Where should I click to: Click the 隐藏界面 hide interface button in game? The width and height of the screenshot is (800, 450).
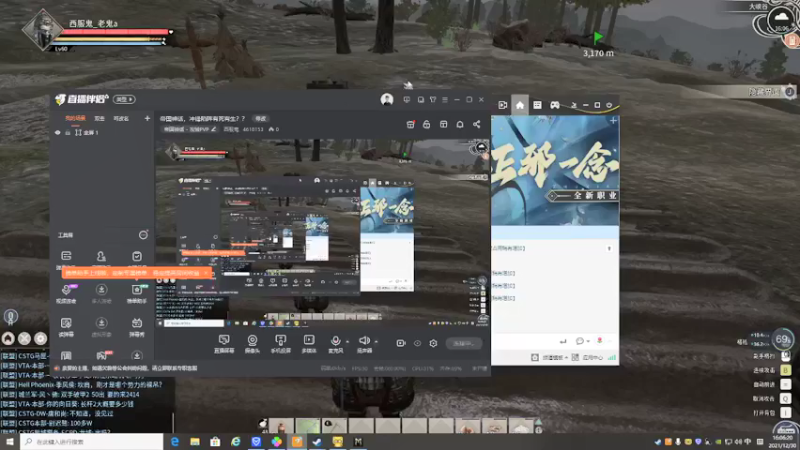(x=771, y=92)
